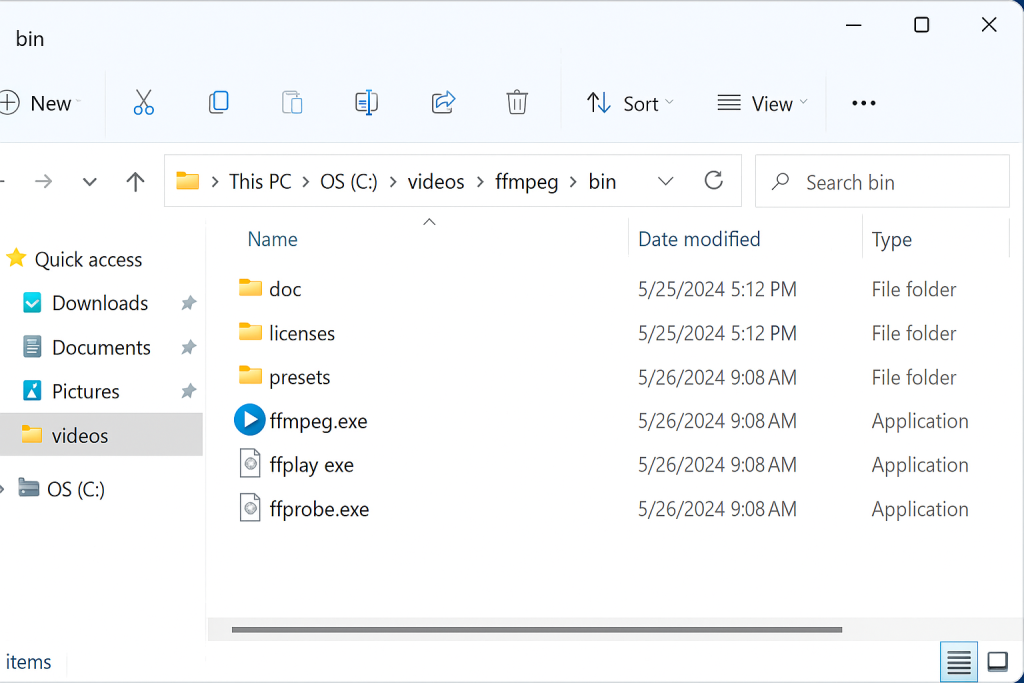Open the View dropdown menu
This screenshot has width=1024, height=683.
(762, 103)
